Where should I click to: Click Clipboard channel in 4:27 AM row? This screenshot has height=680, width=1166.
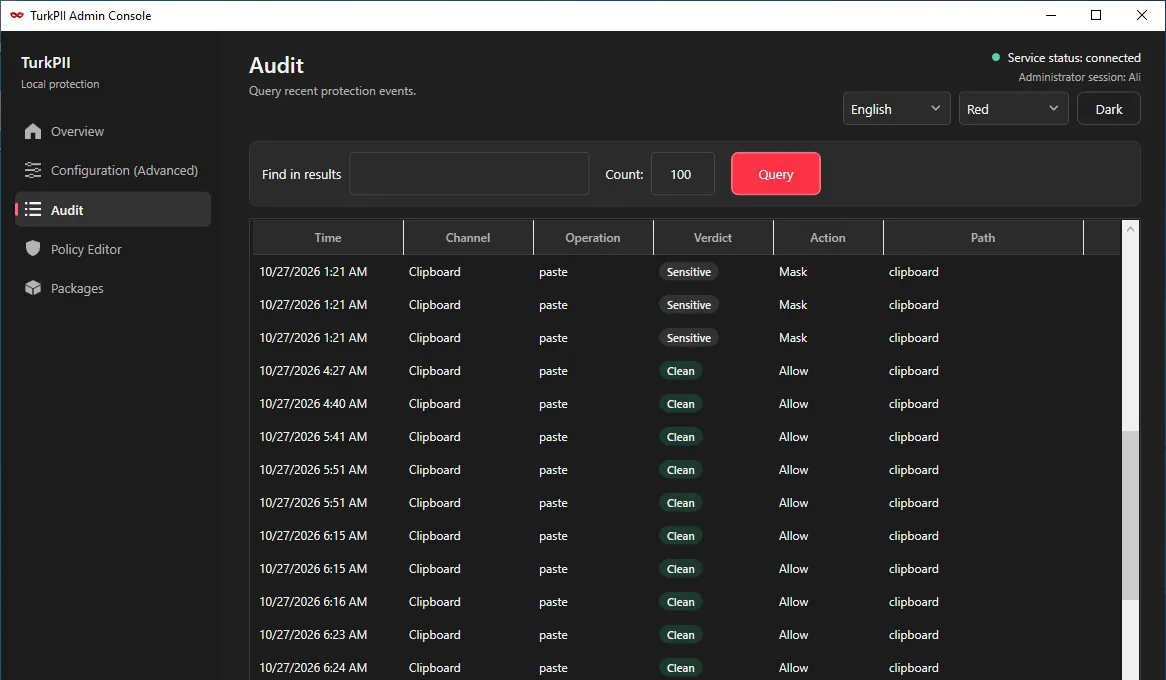click(x=434, y=371)
